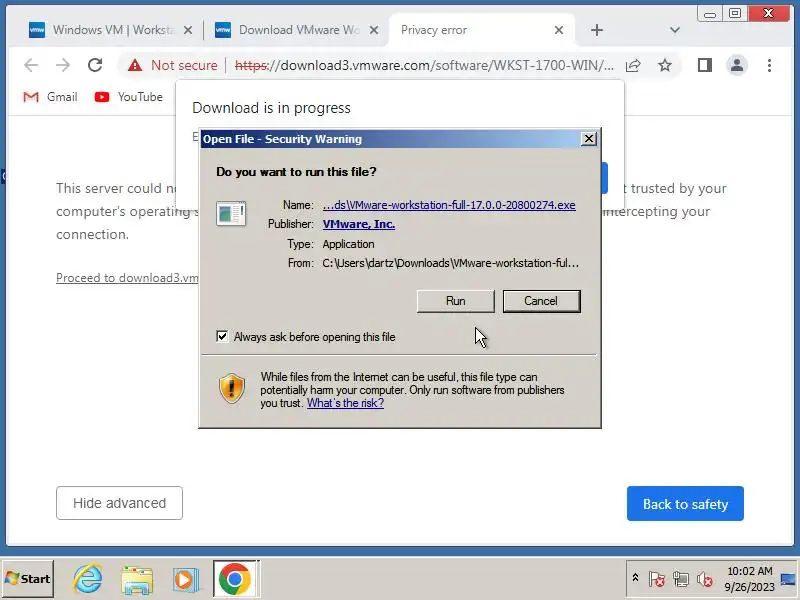The height and width of the screenshot is (600, 800).
Task: Share this page using the share icon
Action: [x=633, y=65]
